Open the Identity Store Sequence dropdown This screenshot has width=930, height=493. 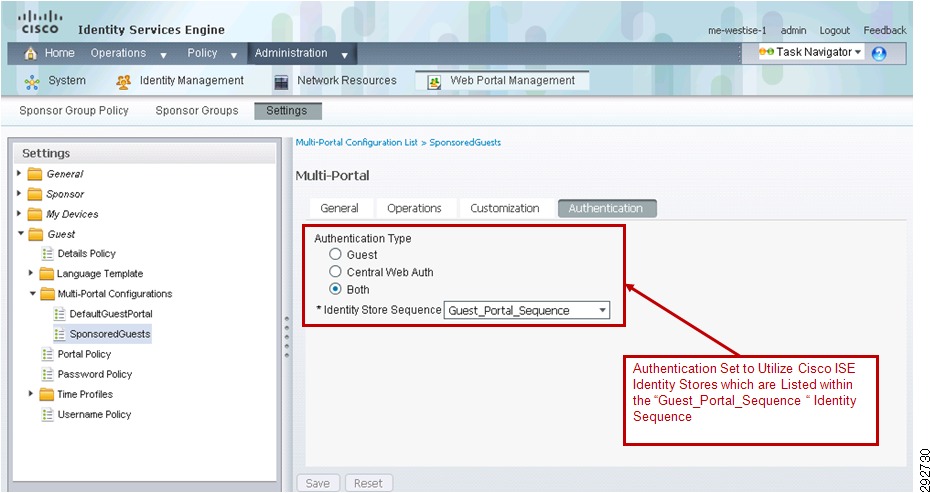coord(527,310)
